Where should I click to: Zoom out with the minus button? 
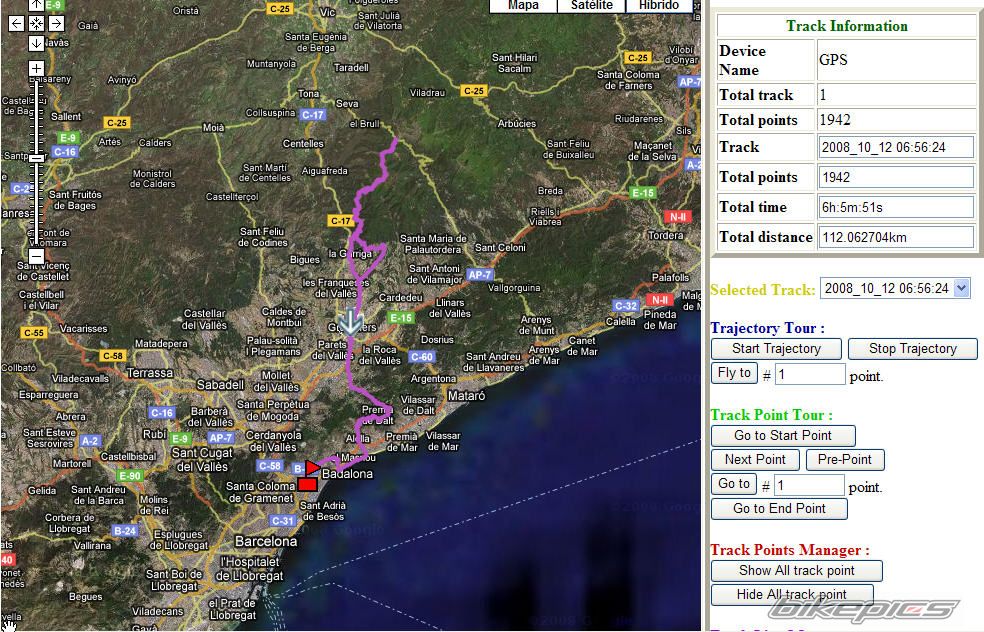(x=36, y=256)
